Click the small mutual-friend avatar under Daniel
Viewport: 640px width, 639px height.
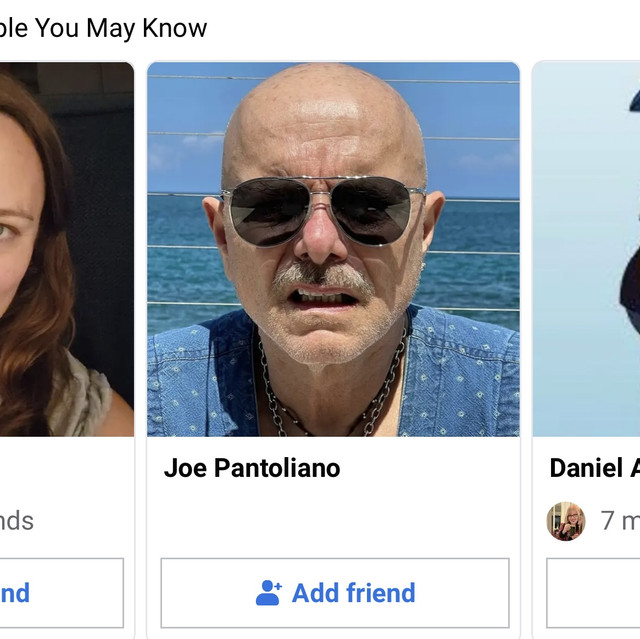566,521
